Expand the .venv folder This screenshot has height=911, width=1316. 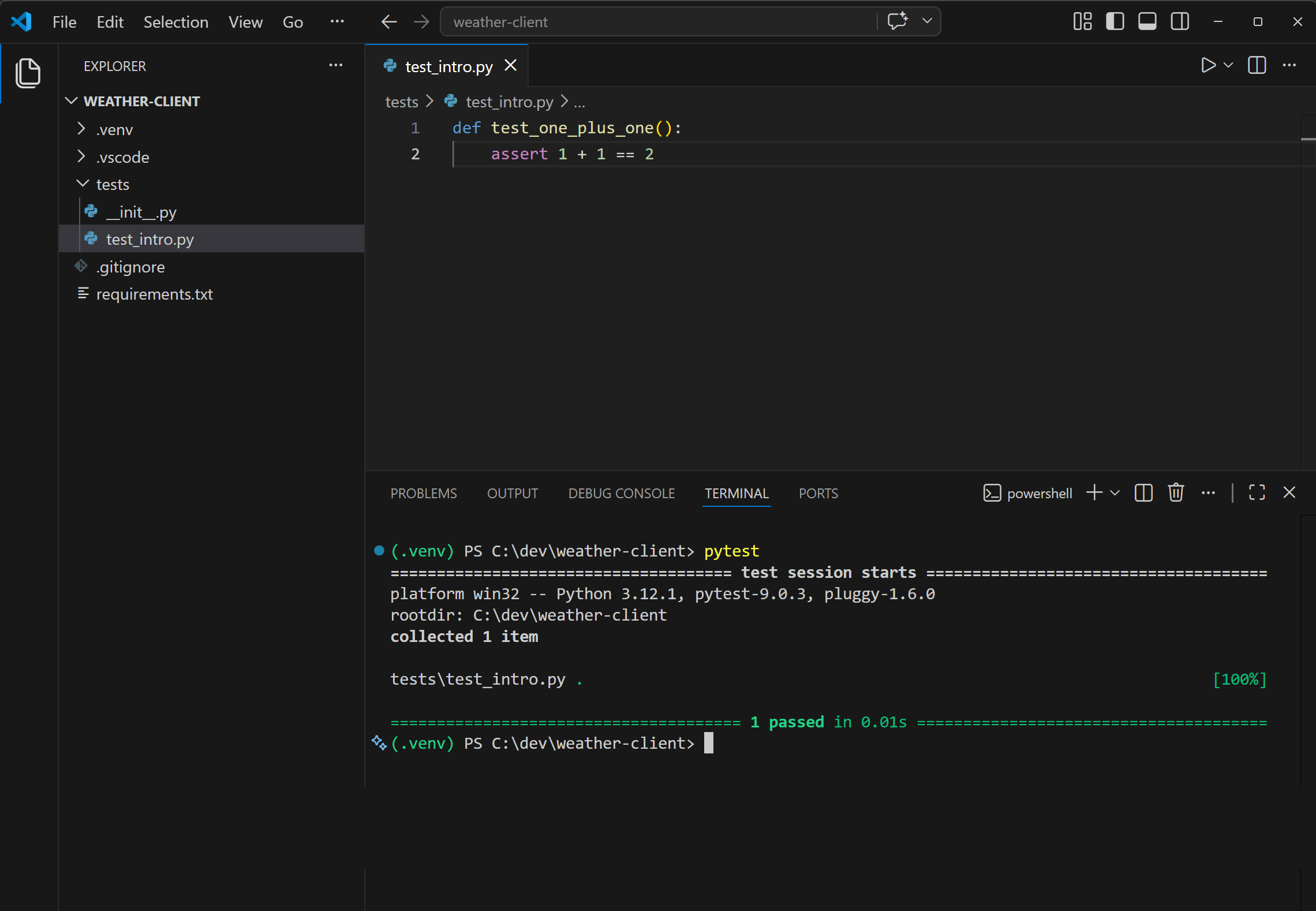[211, 129]
